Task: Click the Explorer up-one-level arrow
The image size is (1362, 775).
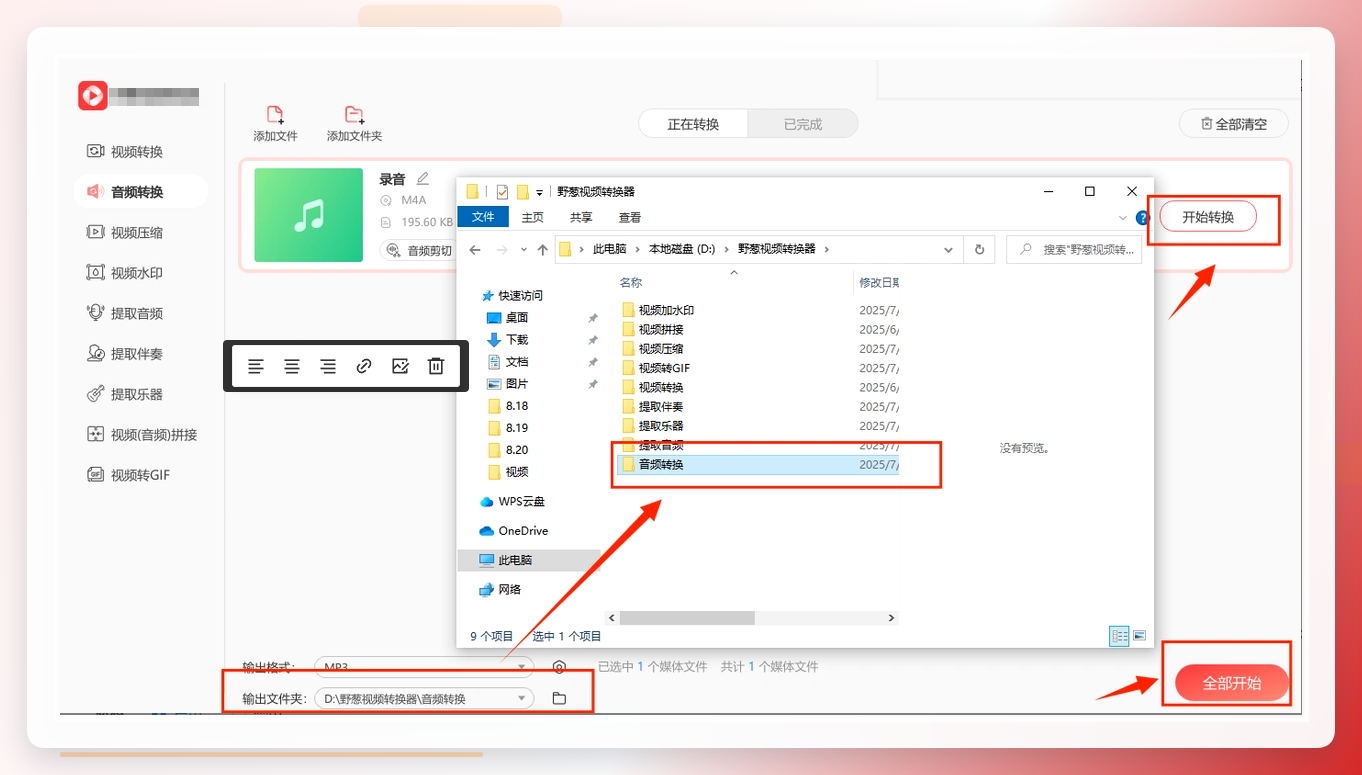Action: [542, 249]
